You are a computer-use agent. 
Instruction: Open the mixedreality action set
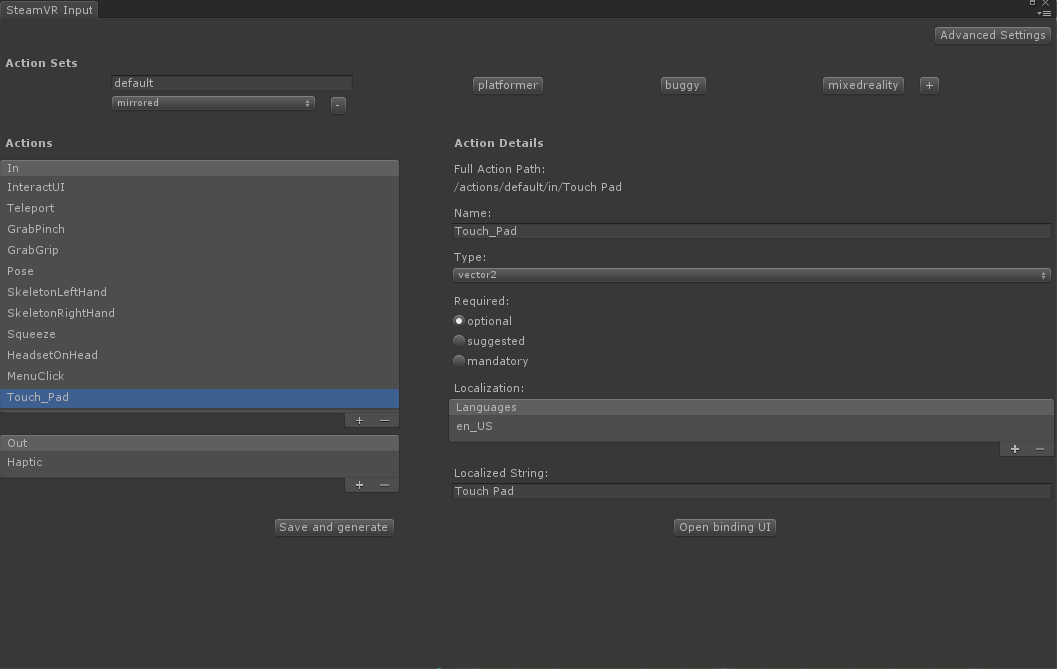(862, 85)
